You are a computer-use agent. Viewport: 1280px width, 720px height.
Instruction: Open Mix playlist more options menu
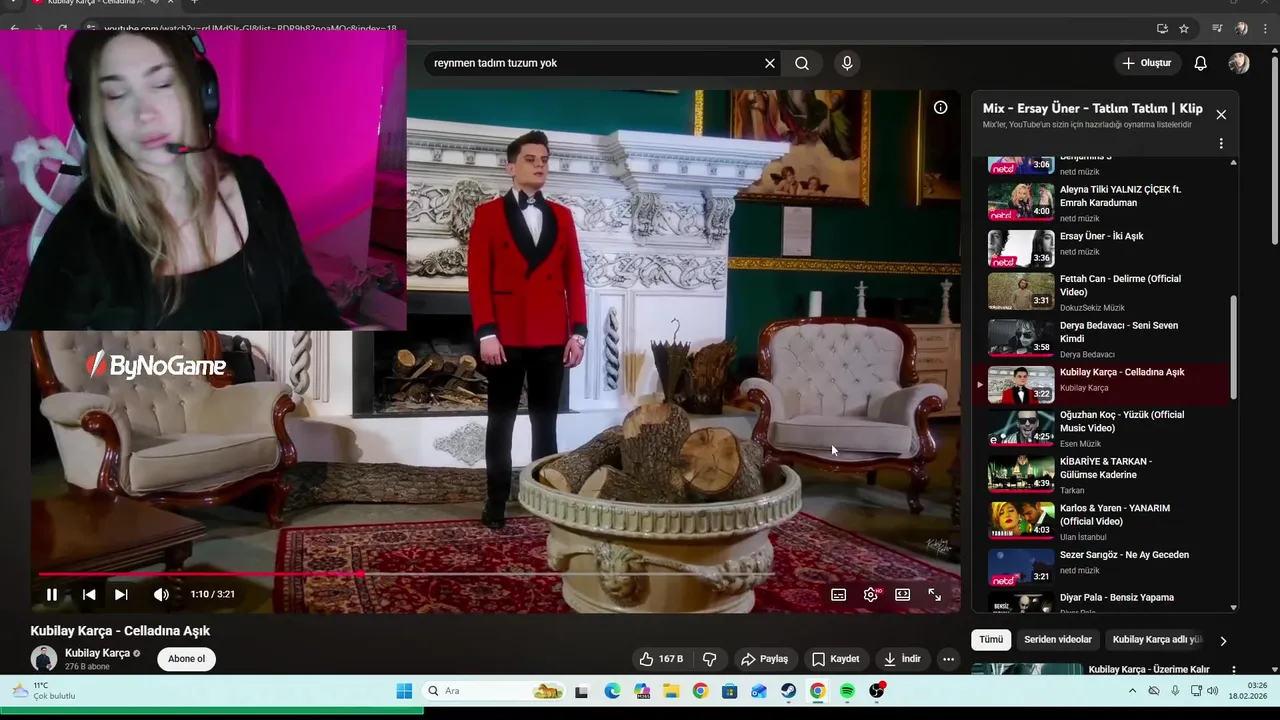click(1221, 143)
